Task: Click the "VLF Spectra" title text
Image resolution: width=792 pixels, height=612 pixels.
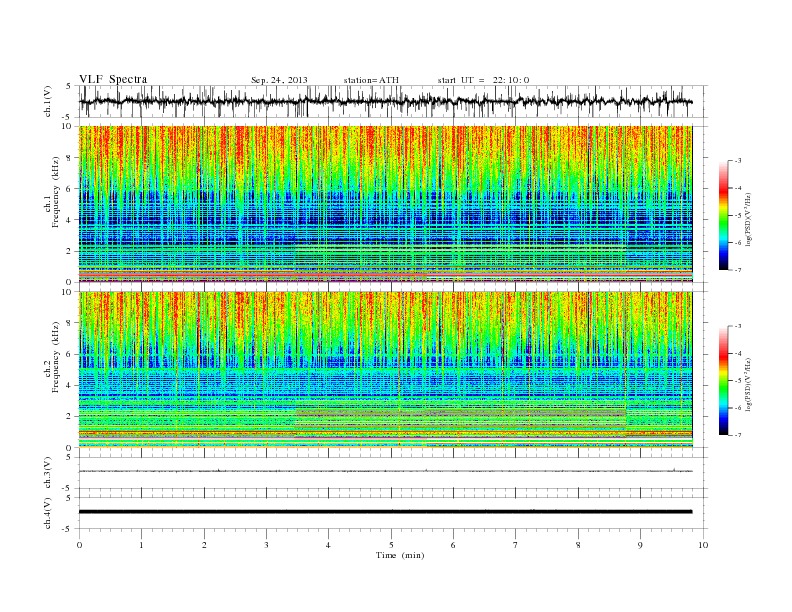Action: click(x=113, y=79)
